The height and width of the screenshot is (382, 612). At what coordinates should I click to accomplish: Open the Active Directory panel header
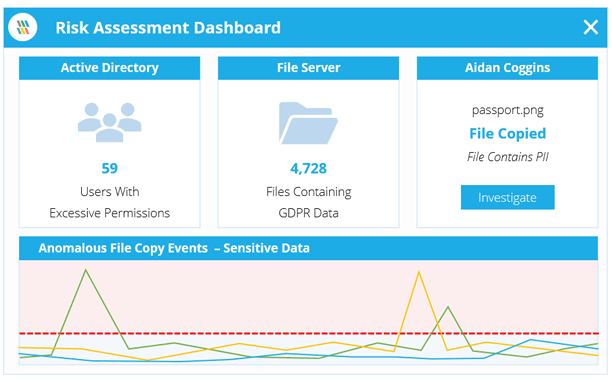(110, 68)
